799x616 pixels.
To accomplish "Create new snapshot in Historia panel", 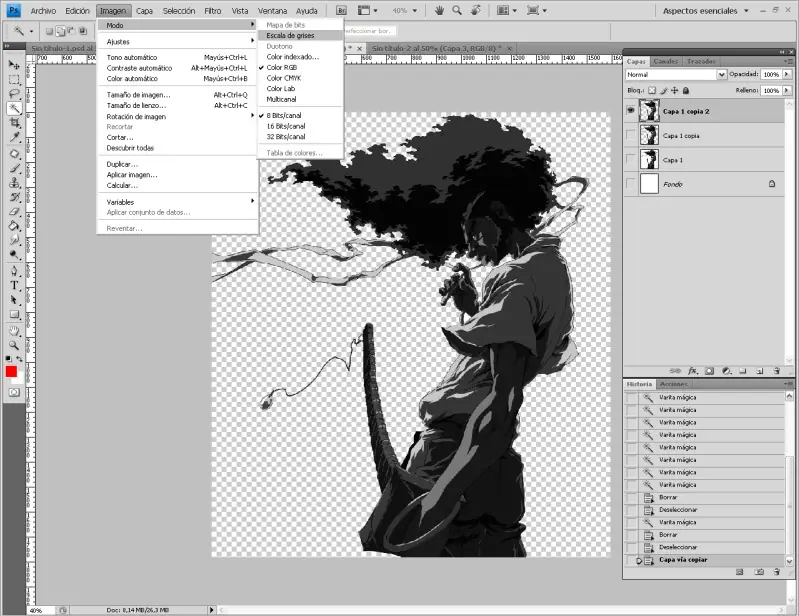I will point(759,572).
